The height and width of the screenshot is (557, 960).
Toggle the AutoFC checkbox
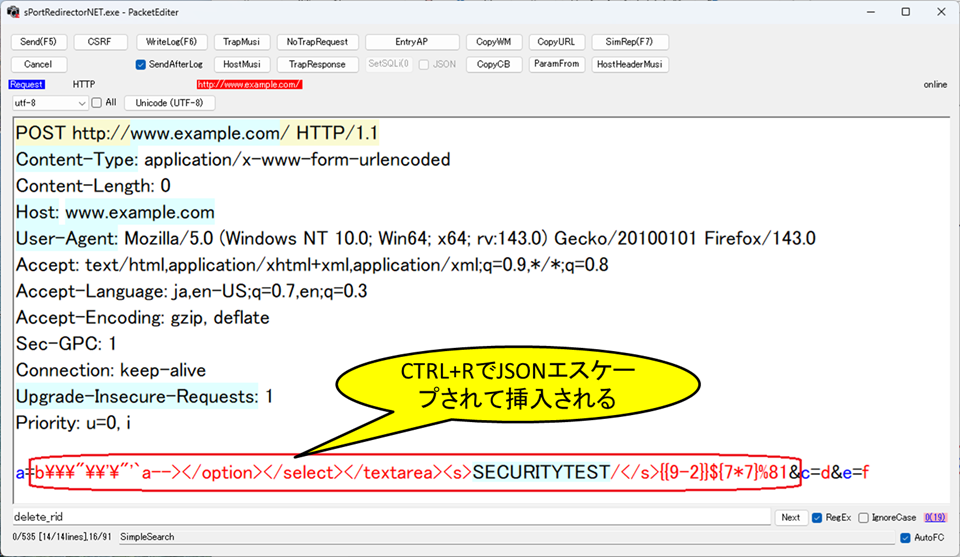pos(905,537)
